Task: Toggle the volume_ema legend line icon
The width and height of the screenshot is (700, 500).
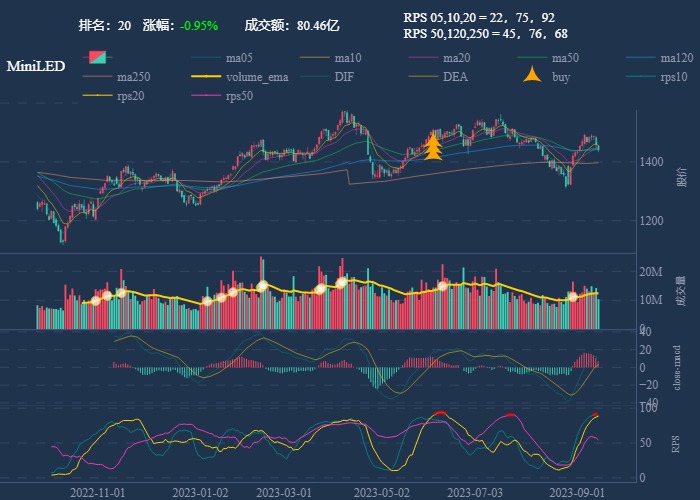Action: [x=207, y=77]
